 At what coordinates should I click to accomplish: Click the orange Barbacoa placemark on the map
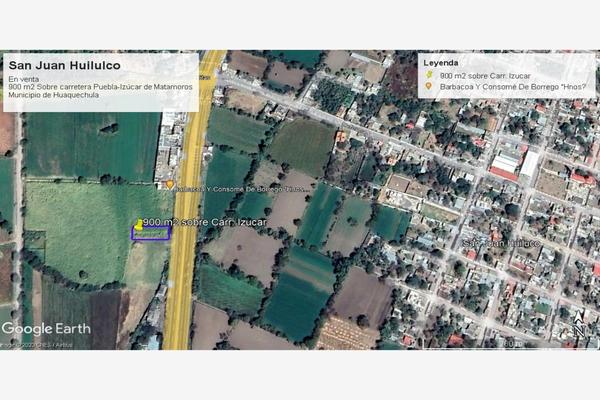pyautogui.click(x=170, y=185)
